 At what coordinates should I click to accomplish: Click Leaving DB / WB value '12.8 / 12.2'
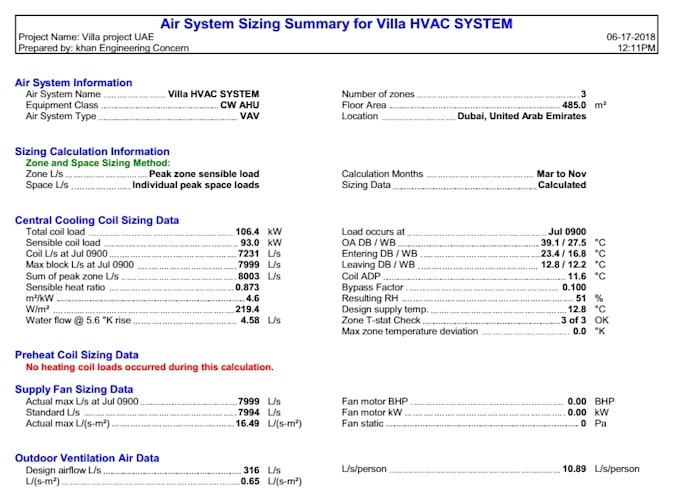point(563,264)
